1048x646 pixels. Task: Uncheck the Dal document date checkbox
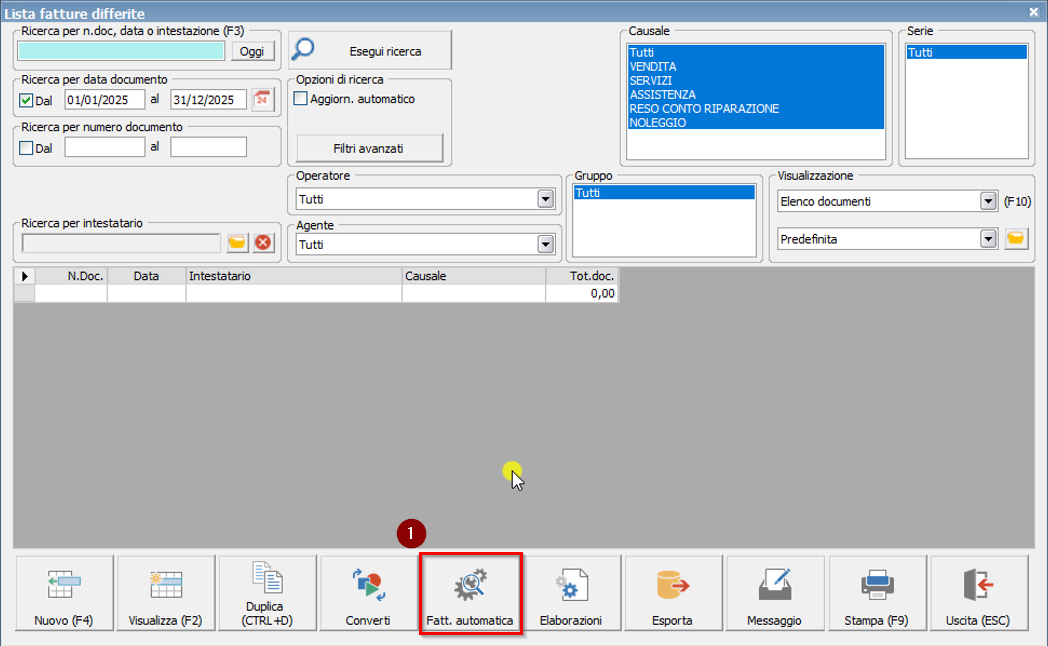click(27, 100)
